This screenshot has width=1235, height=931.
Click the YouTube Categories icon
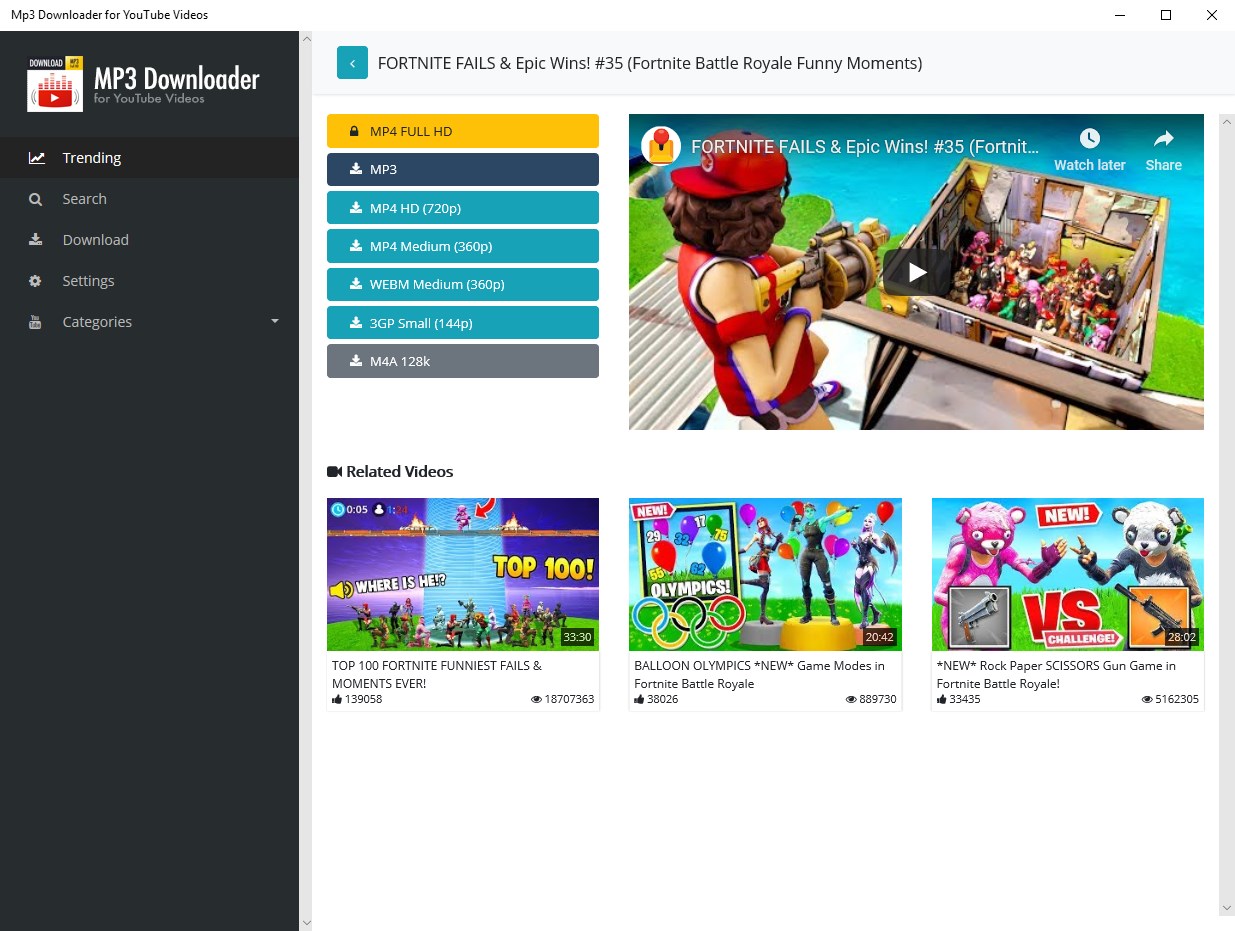tap(36, 322)
